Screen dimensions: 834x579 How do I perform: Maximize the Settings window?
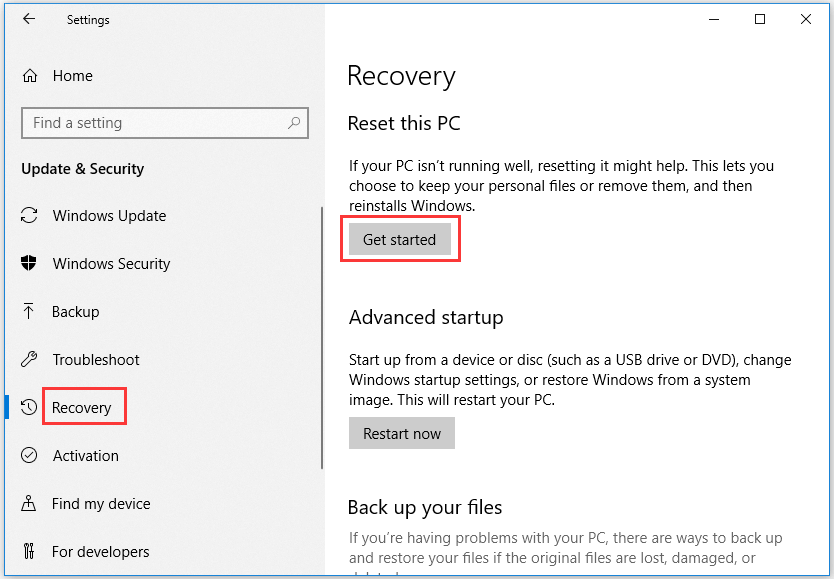(x=760, y=20)
